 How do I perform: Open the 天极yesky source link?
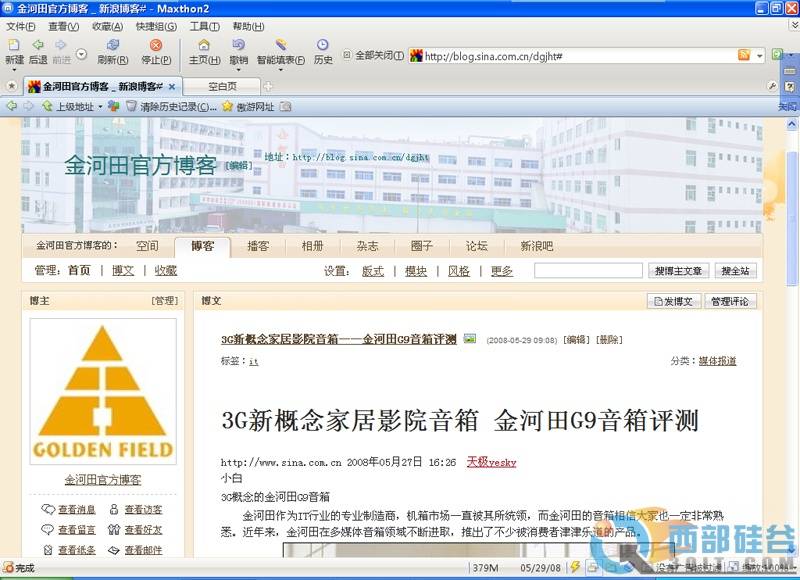[x=491, y=462]
